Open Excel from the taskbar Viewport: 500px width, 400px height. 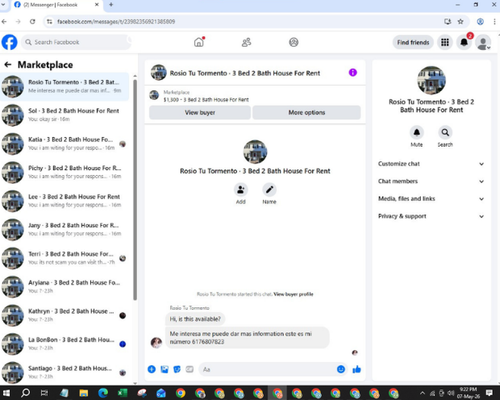[x=122, y=393]
